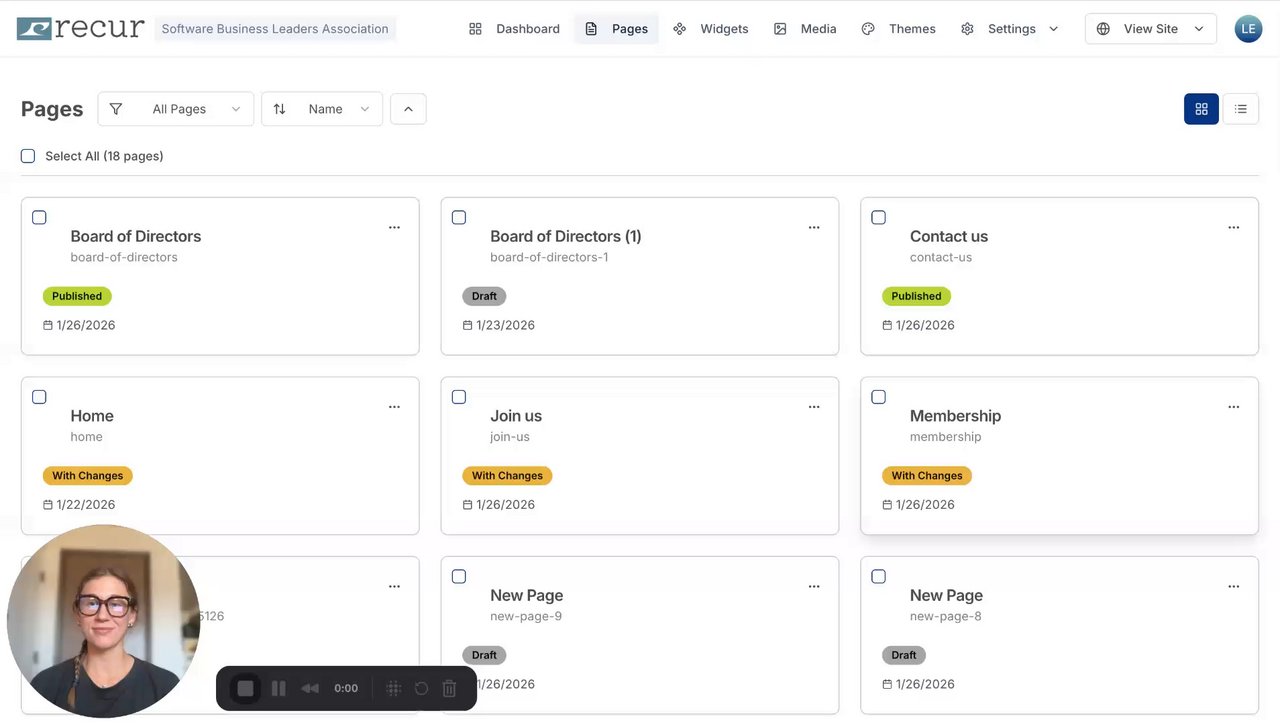Click the sort arrows icon beside Name

pos(279,109)
